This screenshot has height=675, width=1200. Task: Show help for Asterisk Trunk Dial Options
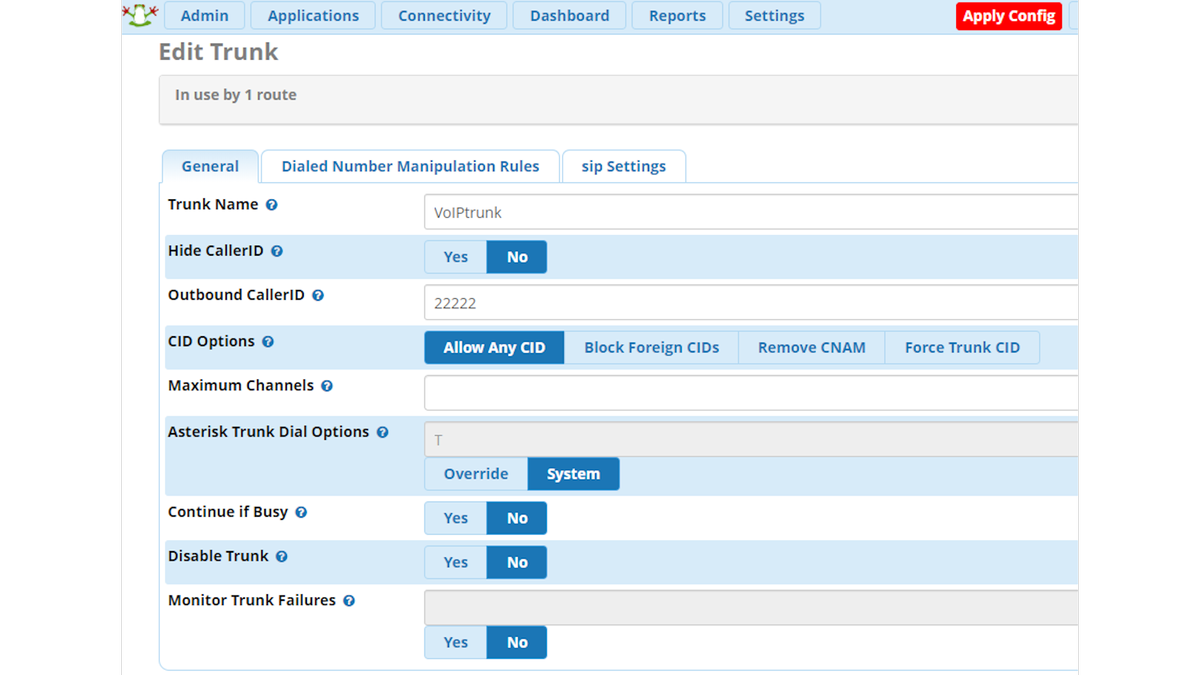382,431
